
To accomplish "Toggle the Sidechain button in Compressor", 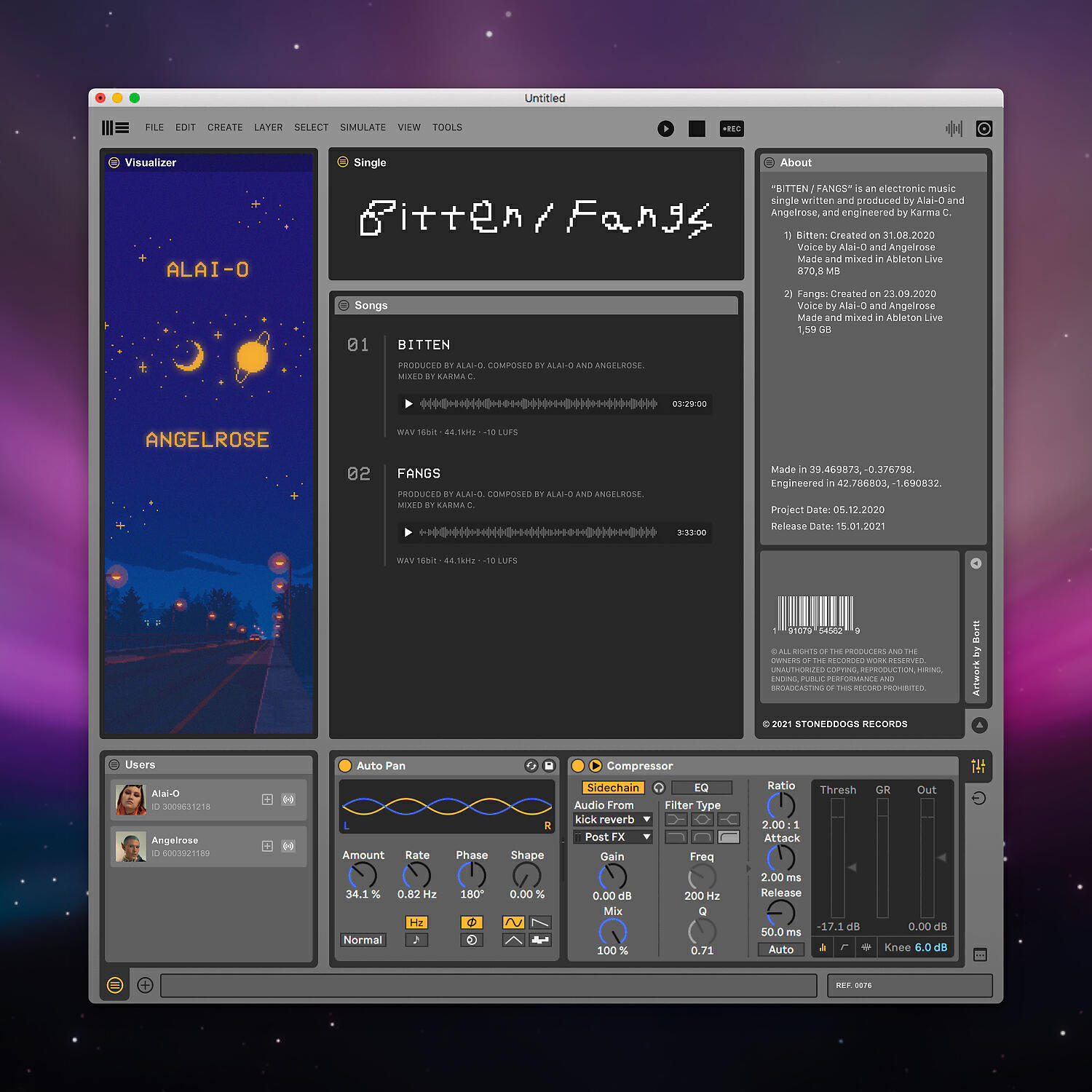I will [613, 788].
